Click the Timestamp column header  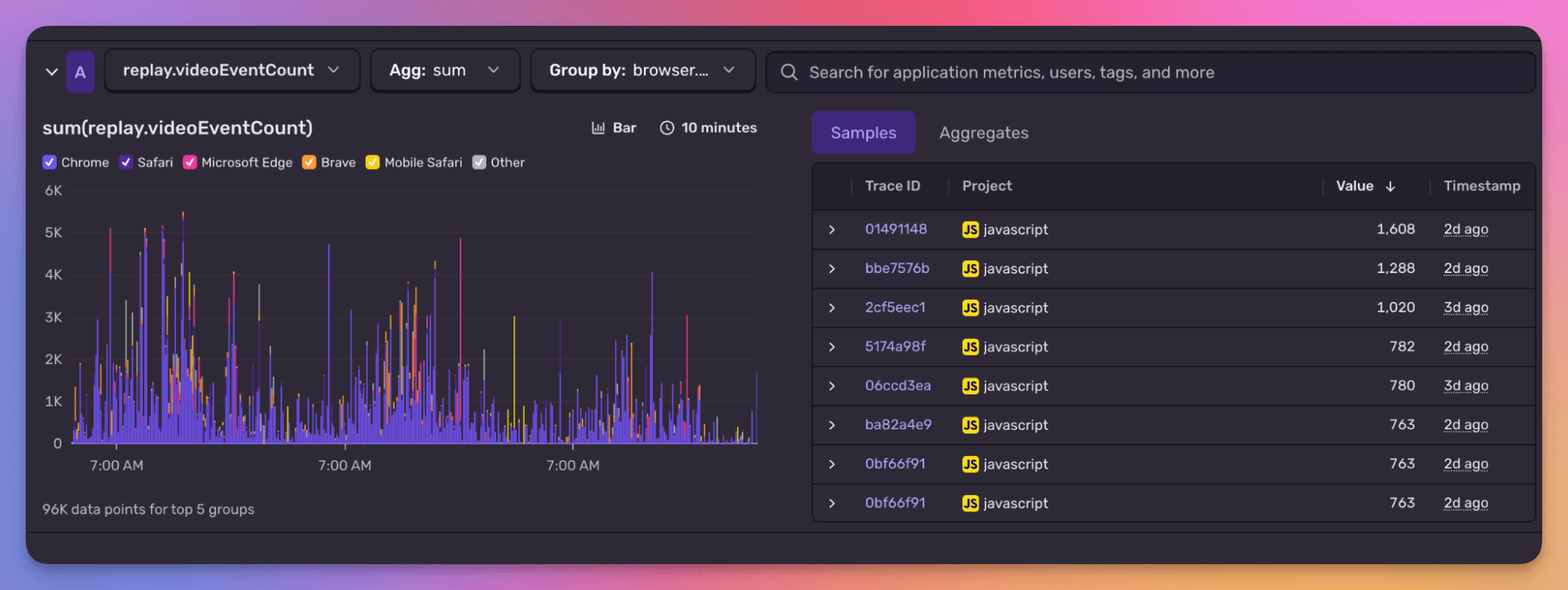point(1481,186)
